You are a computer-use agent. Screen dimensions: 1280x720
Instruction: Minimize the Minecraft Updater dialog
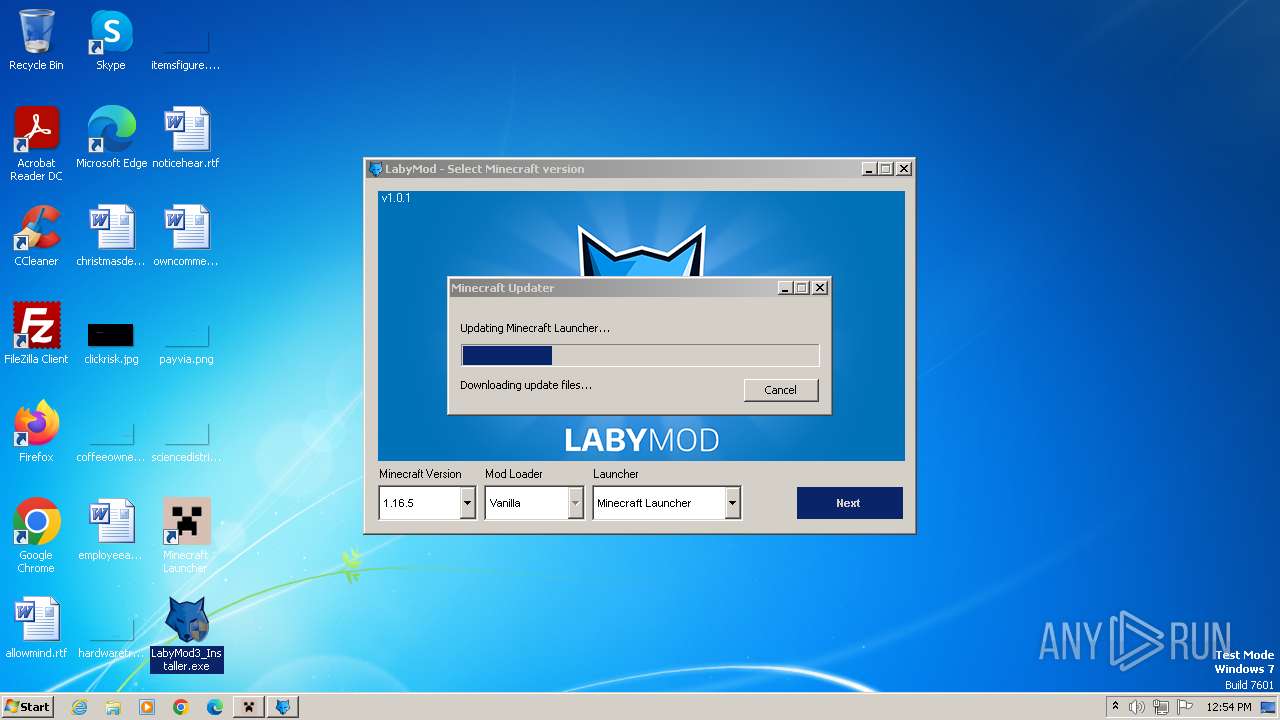786,288
